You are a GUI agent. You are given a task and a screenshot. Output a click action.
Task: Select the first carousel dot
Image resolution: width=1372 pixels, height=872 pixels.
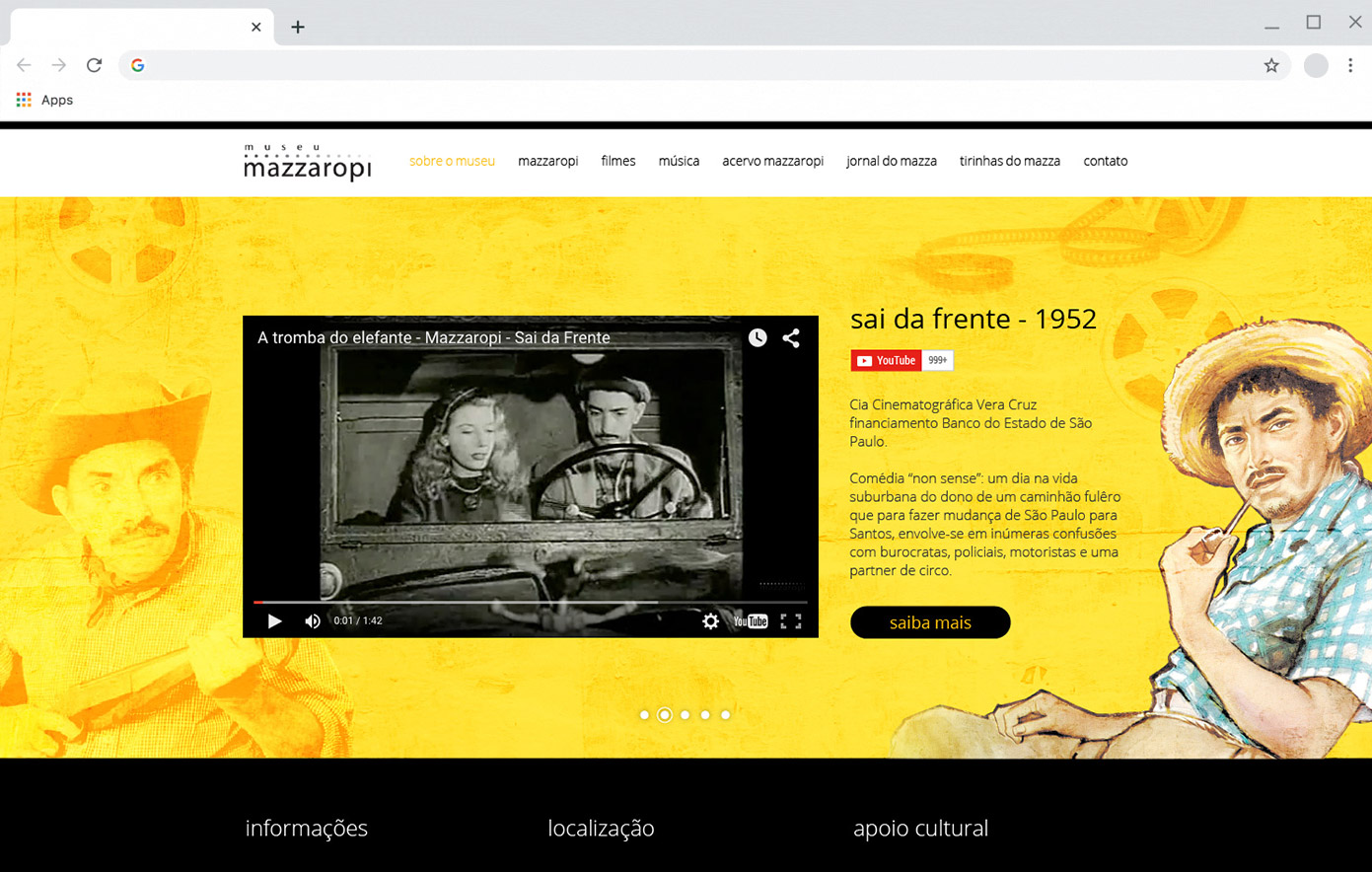point(644,715)
